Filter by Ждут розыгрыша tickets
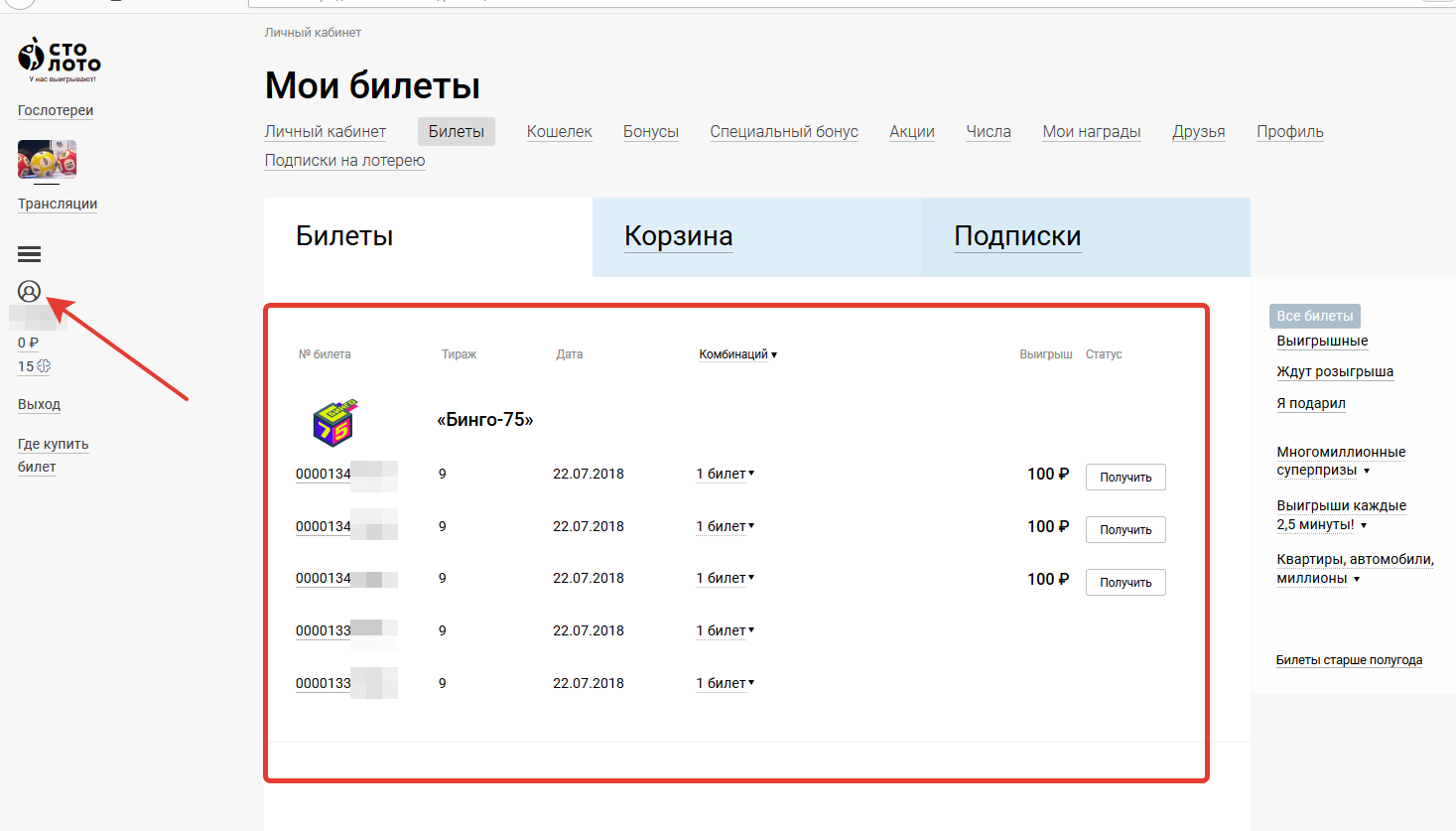Screen dimensions: 1456x831 point(1335,371)
